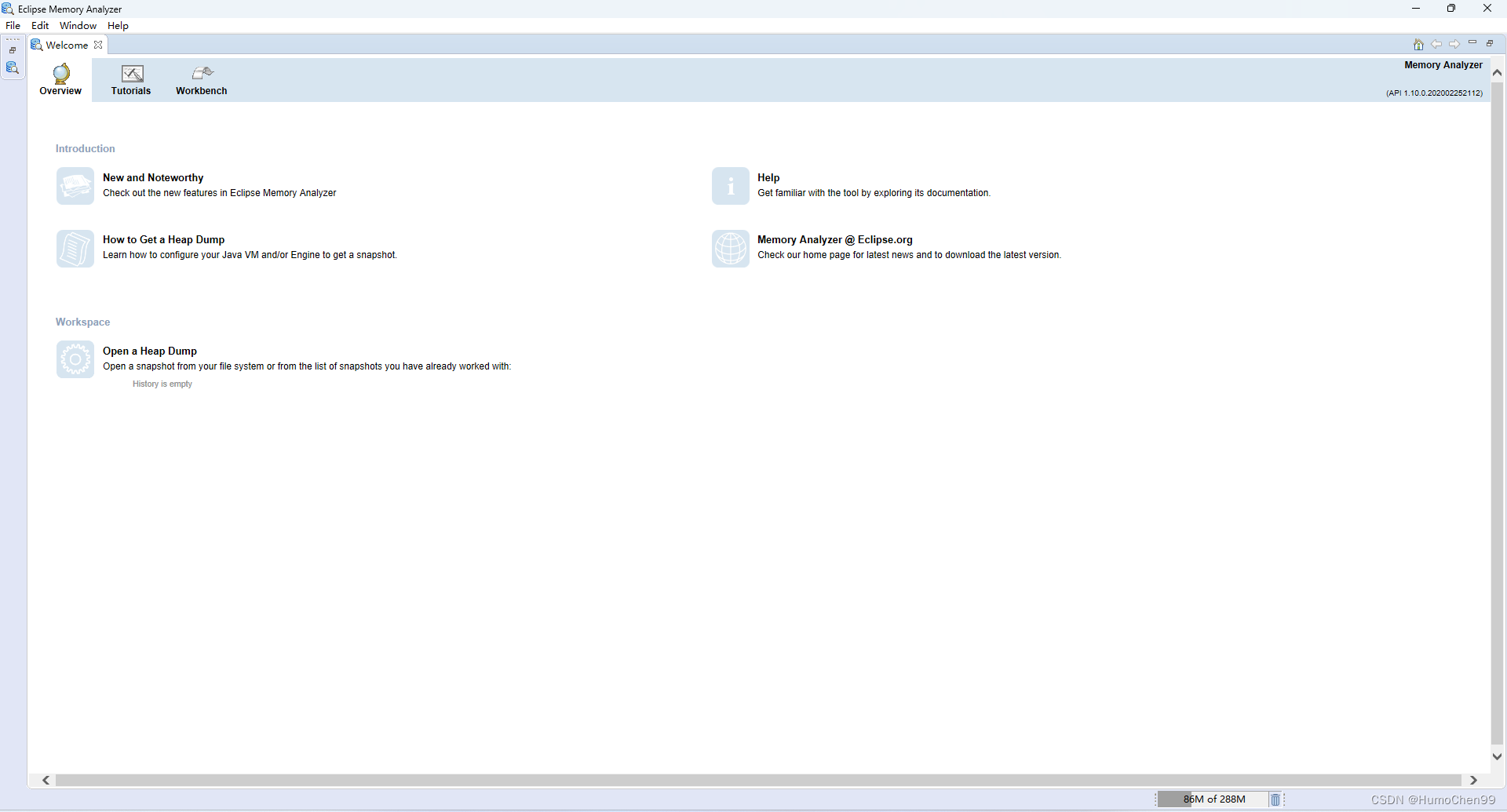The width and height of the screenshot is (1507, 812).
Task: Open the How to Get a Heap Dump link
Action: pyautogui.click(x=163, y=240)
